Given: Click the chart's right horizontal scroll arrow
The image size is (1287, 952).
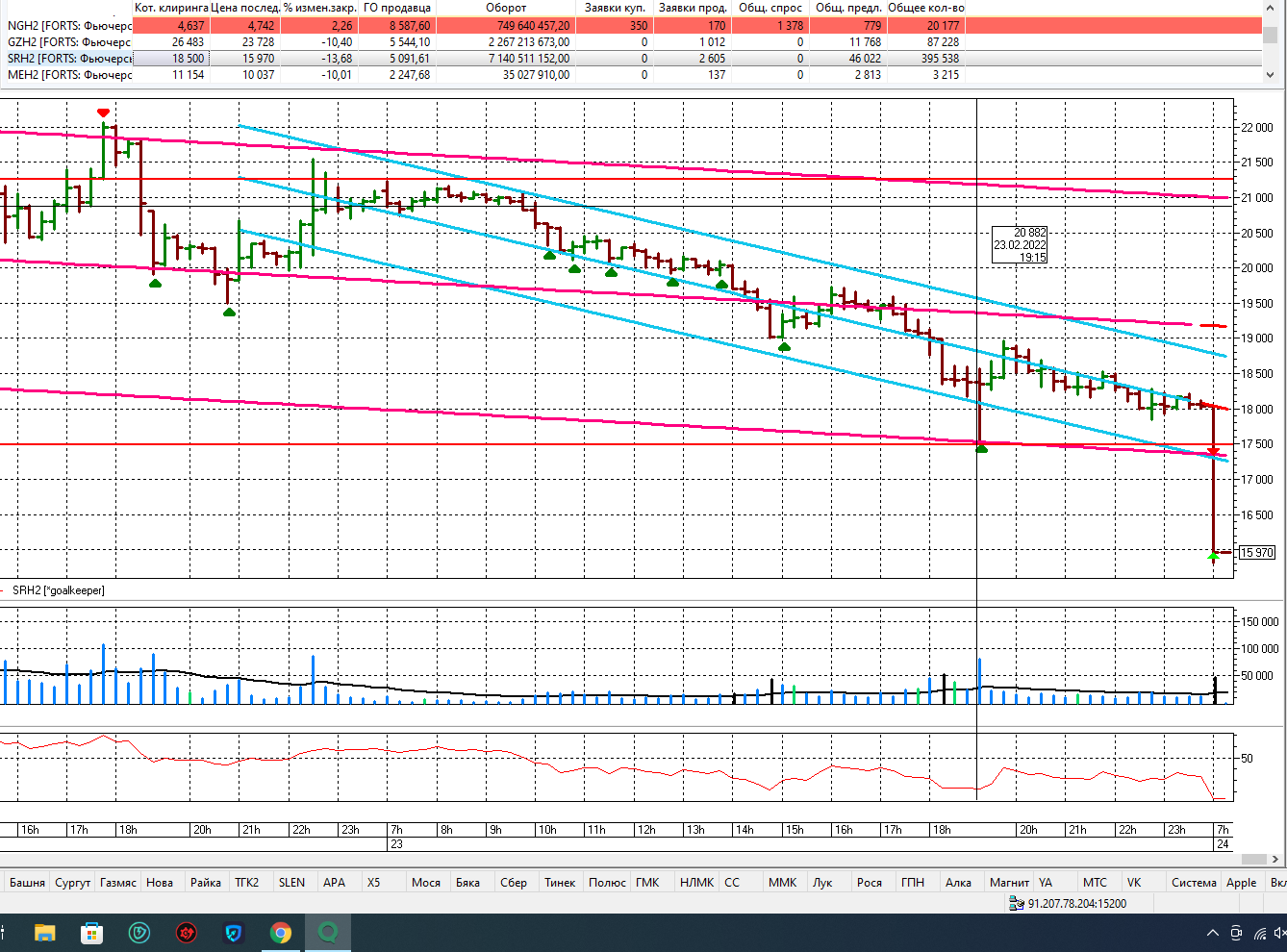Looking at the screenshot, I should pyautogui.click(x=1275, y=859).
